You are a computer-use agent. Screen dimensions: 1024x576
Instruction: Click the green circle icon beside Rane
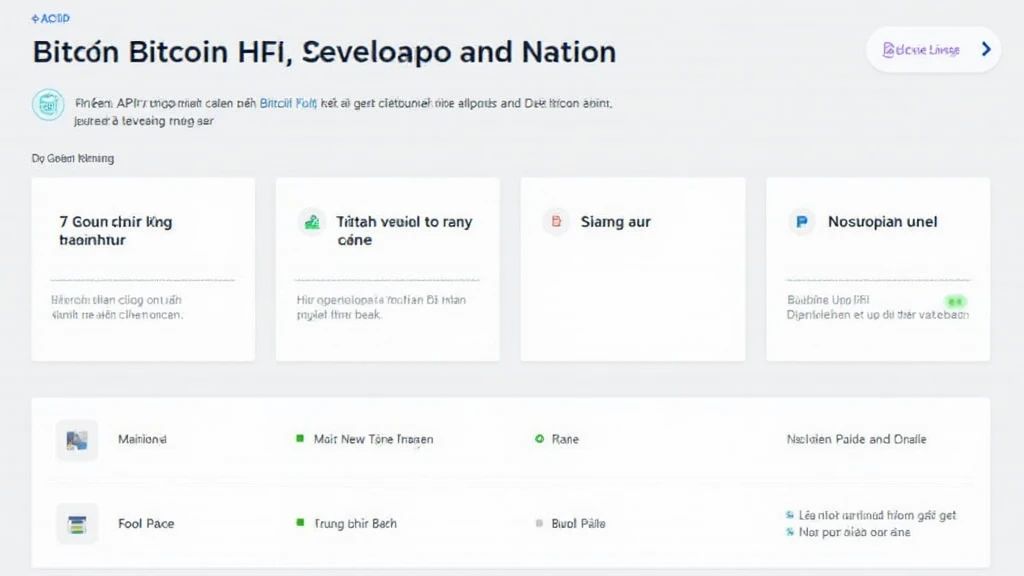(x=540, y=439)
